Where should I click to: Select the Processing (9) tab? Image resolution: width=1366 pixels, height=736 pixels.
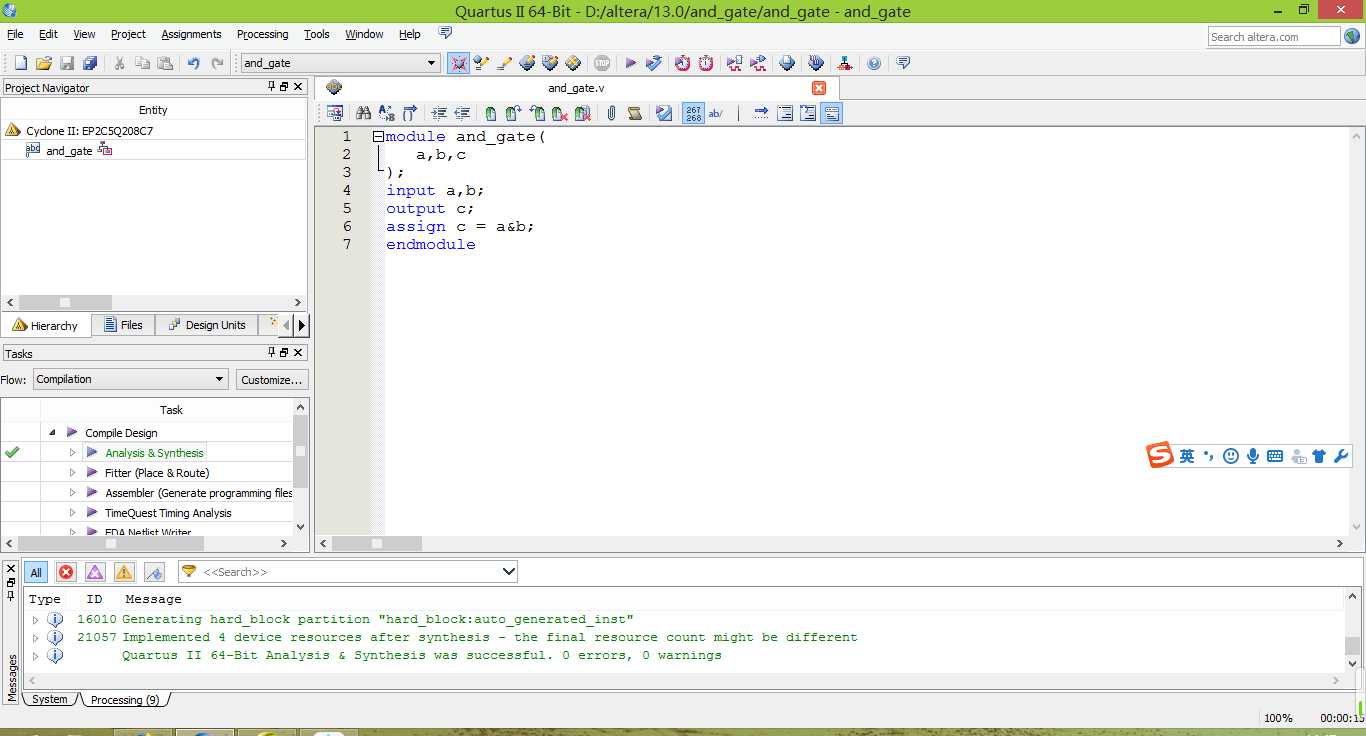coord(125,700)
